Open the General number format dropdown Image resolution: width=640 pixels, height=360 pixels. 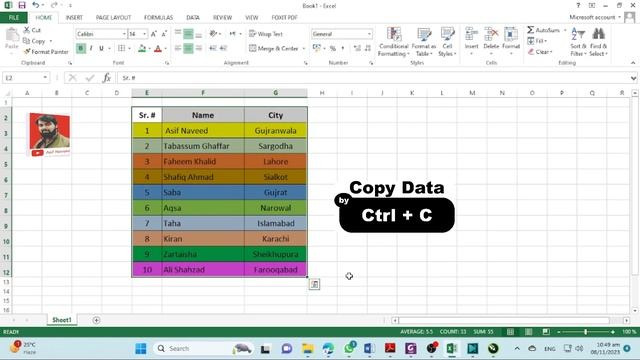(369, 34)
